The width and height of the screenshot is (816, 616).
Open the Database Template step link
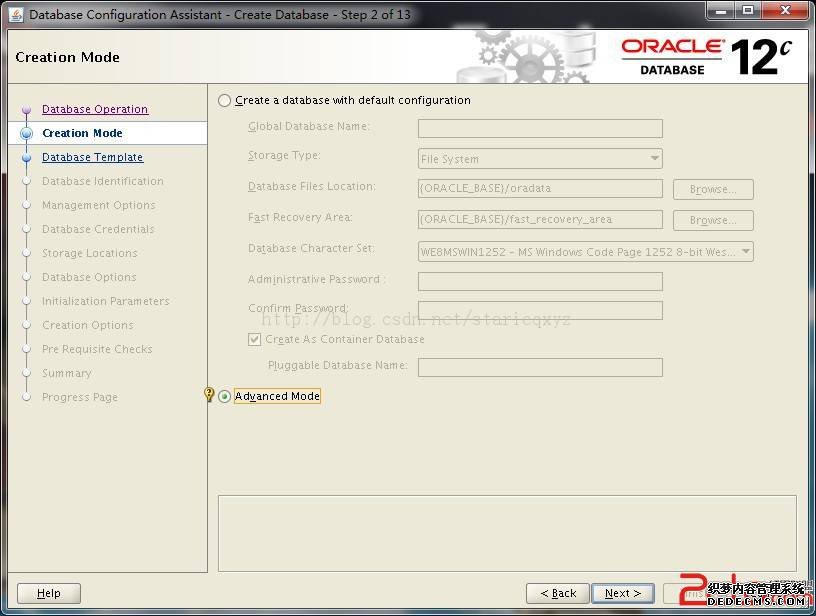pyautogui.click(x=92, y=157)
